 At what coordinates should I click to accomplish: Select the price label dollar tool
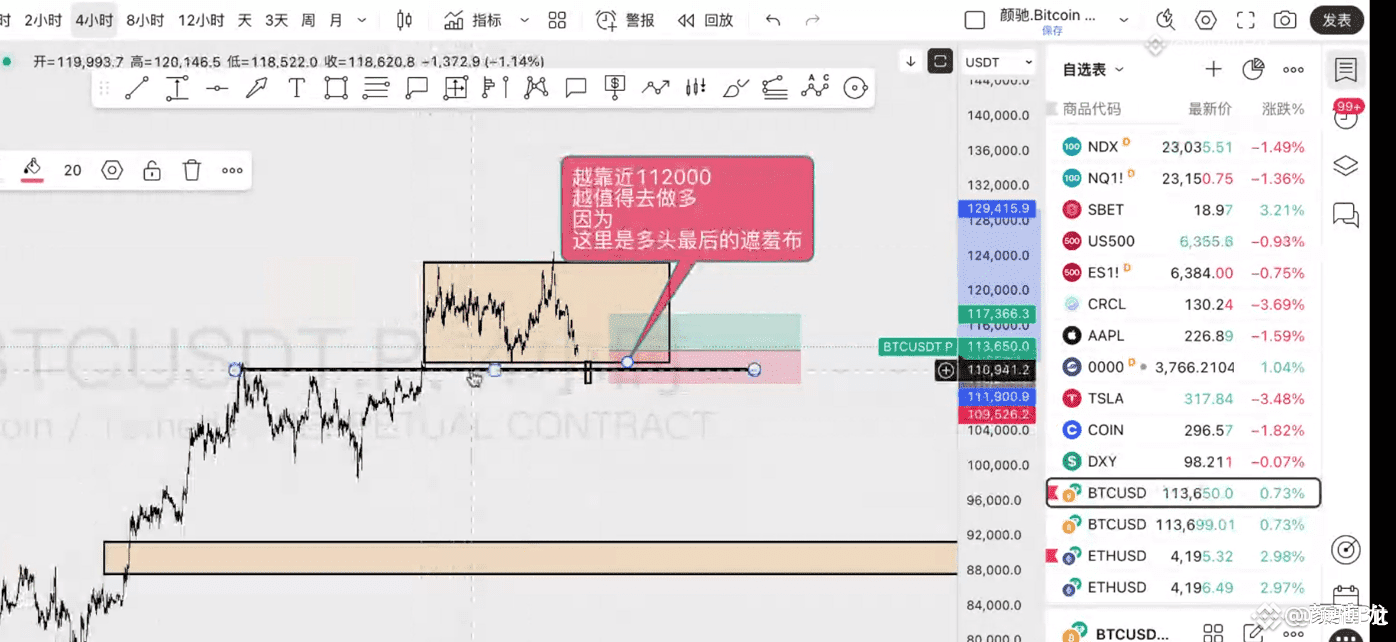[615, 88]
